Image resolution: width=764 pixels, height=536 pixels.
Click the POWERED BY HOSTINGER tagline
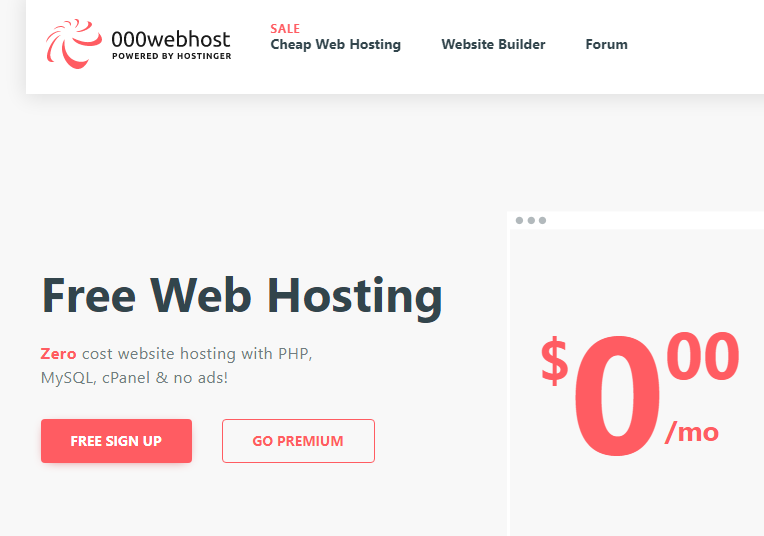click(x=172, y=56)
